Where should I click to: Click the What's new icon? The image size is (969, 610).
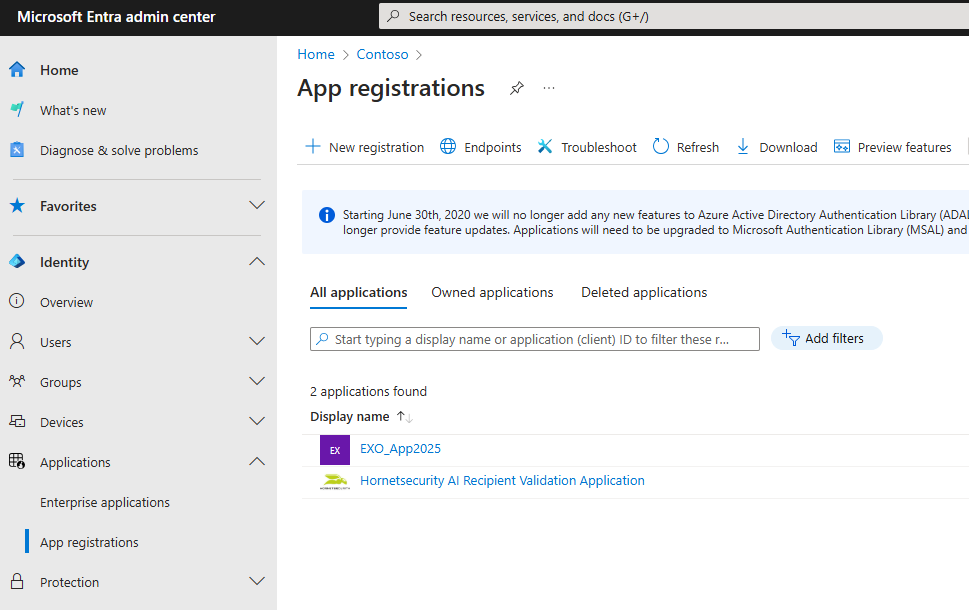17,109
